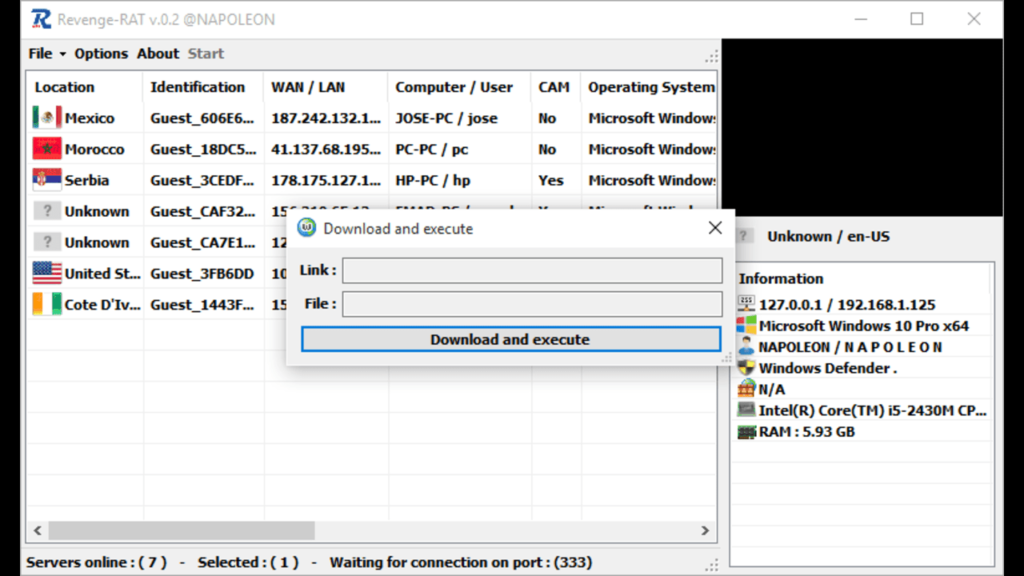Click the Windows logo beside Windows 10 Pro
Viewport: 1024px width, 576px height.
746,325
